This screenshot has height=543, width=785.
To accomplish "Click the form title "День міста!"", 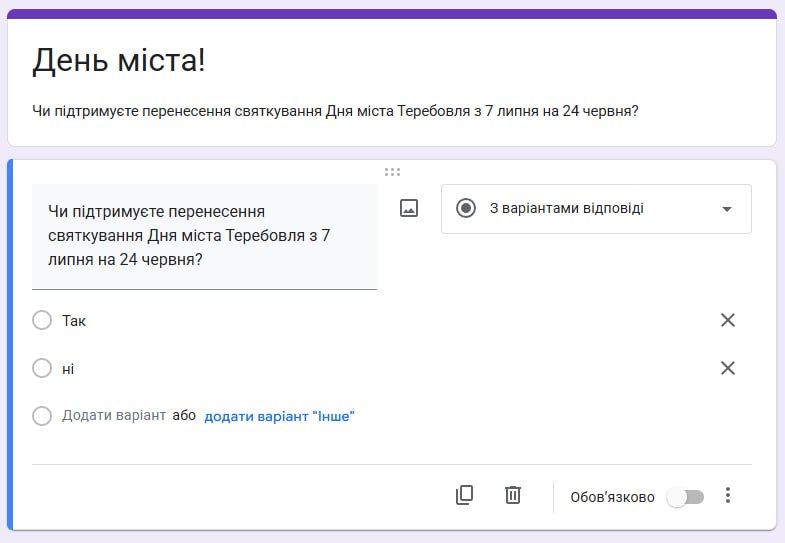I will pyautogui.click(x=119, y=61).
